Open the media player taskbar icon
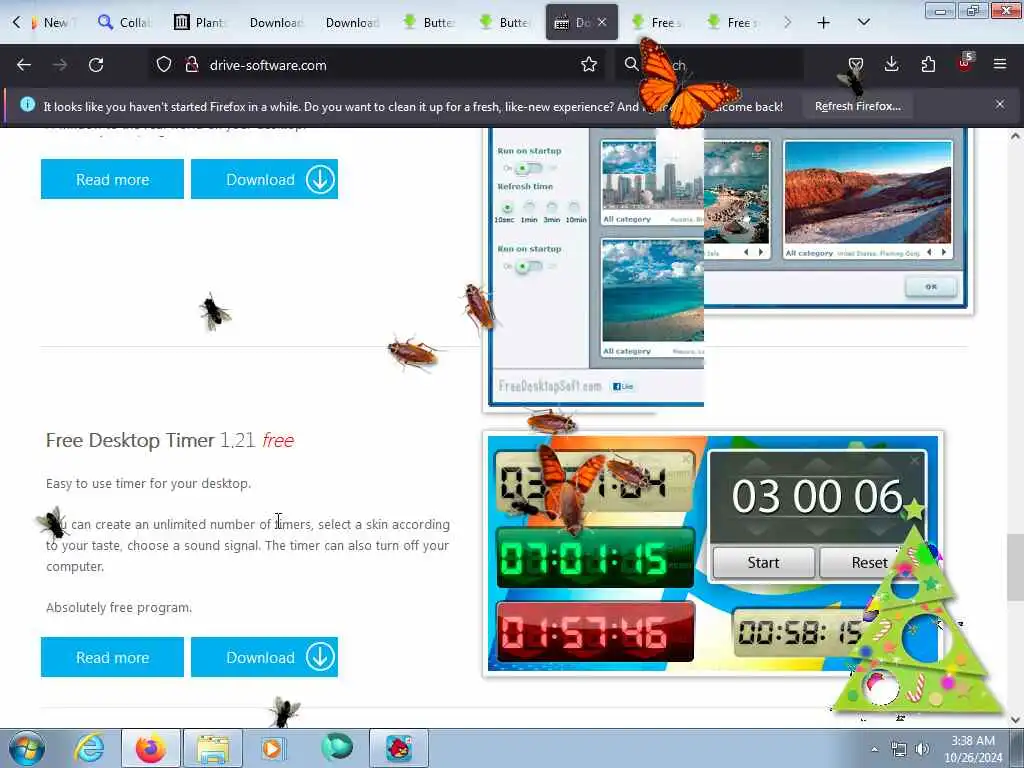The height and width of the screenshot is (768, 1024). point(272,748)
